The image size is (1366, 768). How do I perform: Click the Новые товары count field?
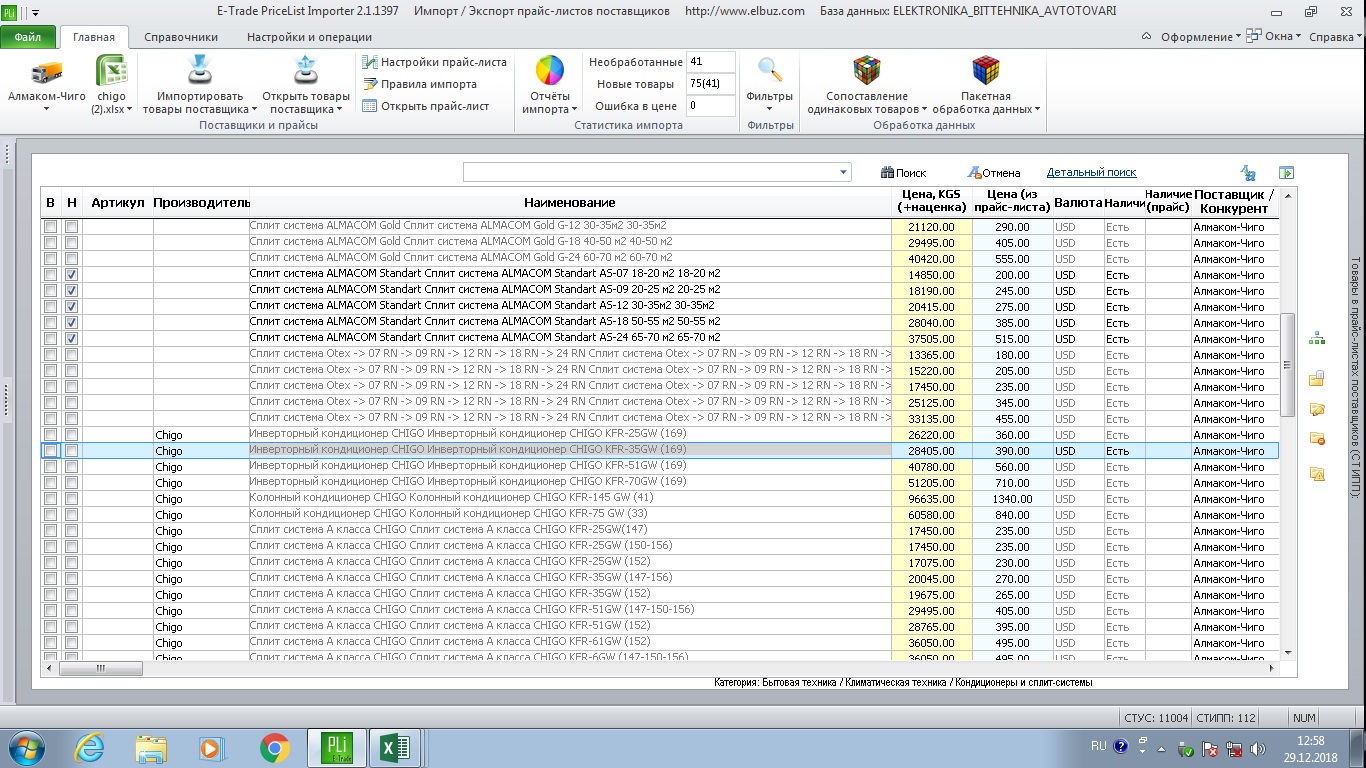click(x=711, y=84)
